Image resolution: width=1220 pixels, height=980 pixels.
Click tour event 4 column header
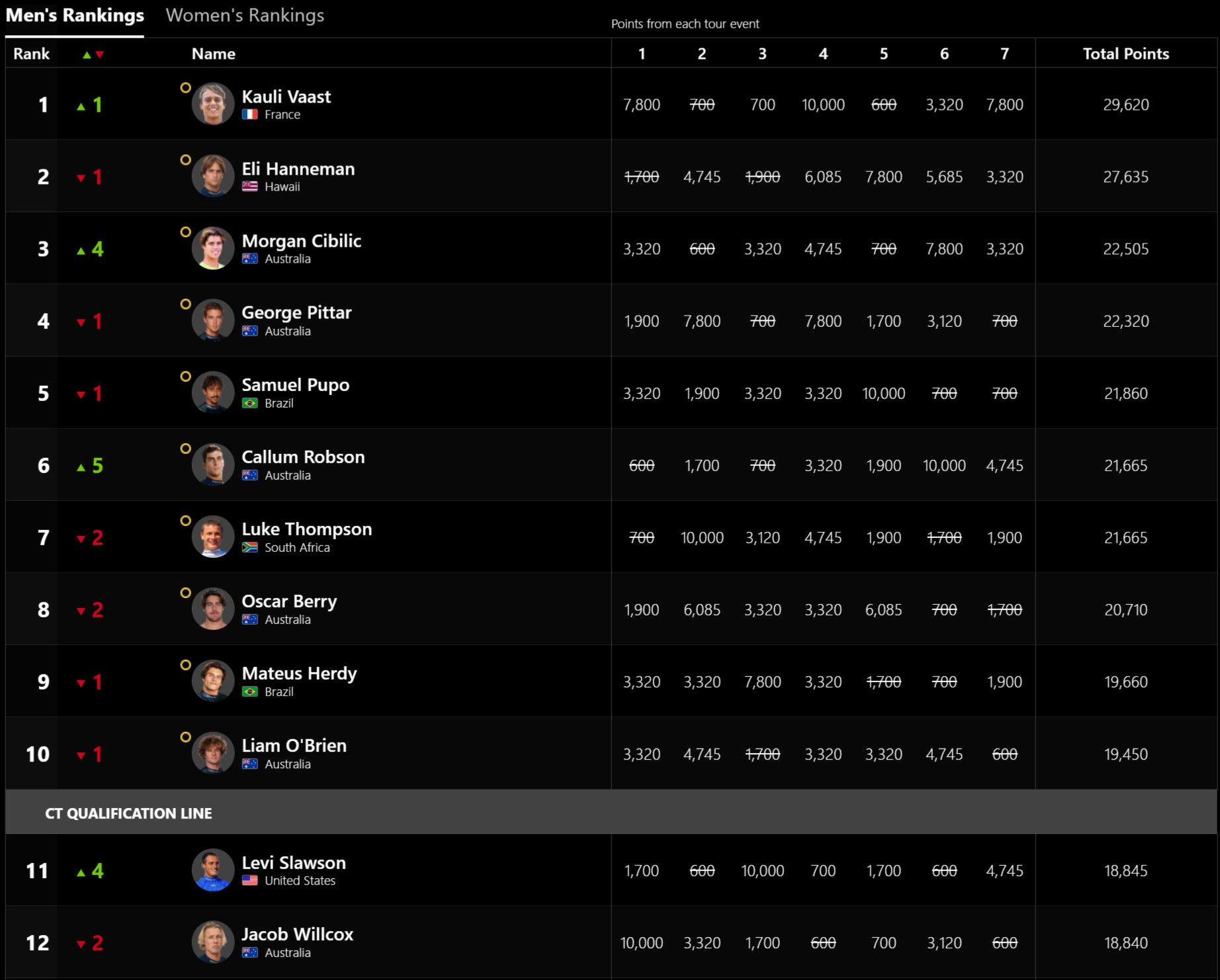point(823,54)
